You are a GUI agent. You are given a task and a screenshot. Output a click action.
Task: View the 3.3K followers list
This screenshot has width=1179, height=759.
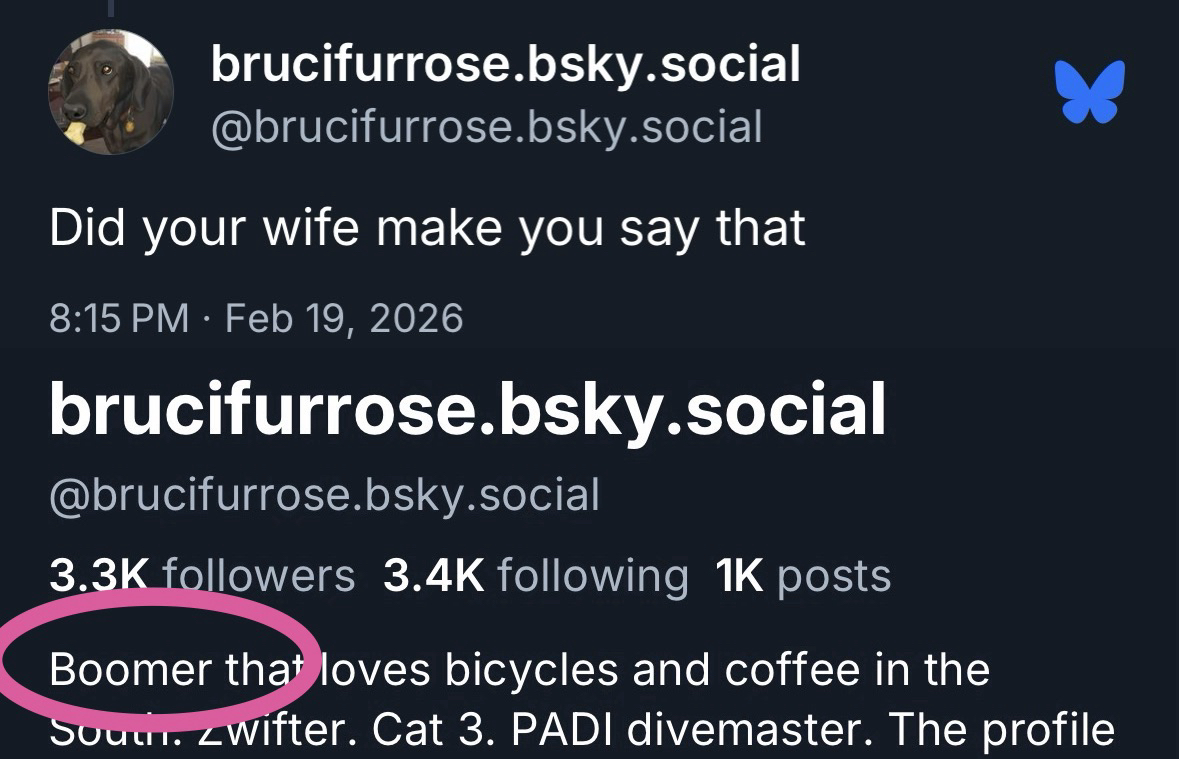tap(202, 576)
